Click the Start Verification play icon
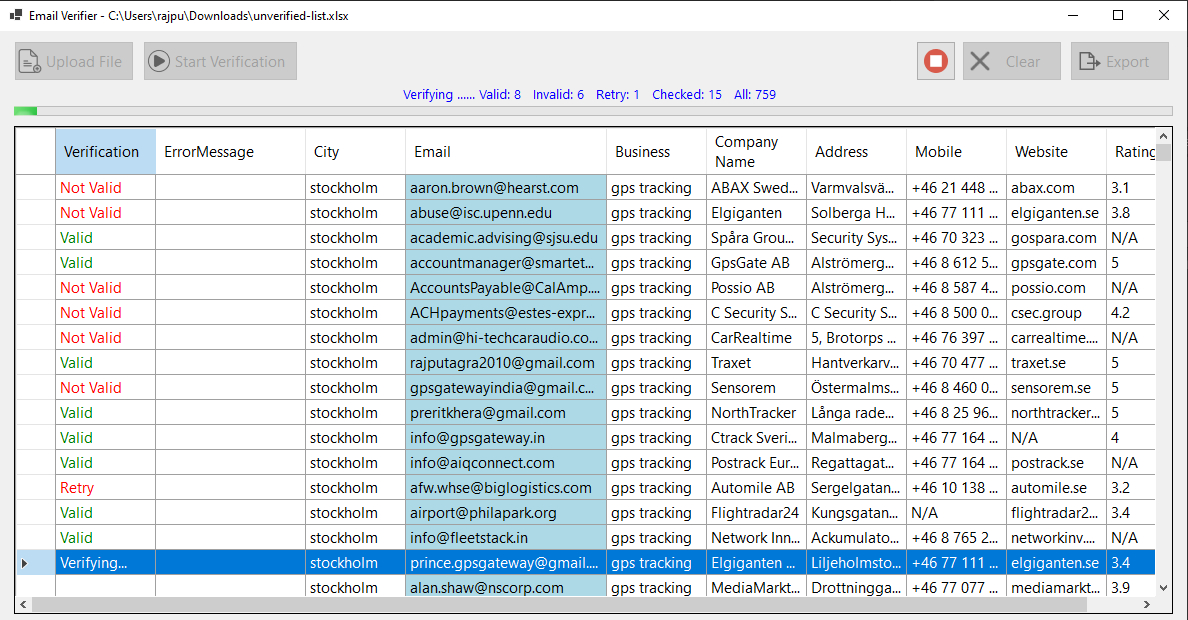This screenshot has width=1188, height=620. pos(158,61)
